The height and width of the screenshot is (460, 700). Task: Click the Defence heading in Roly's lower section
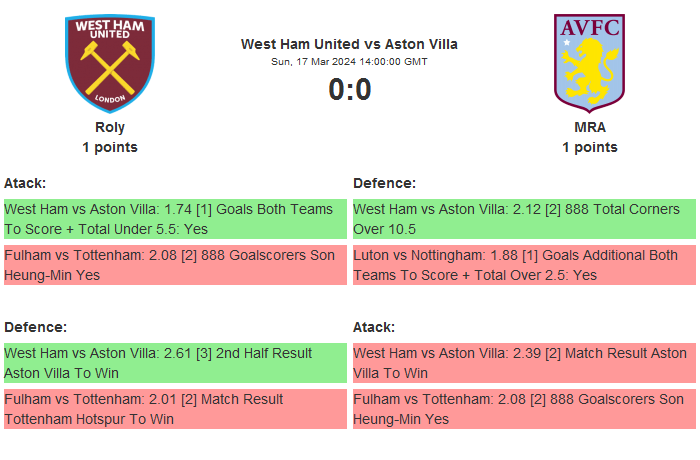[x=35, y=327]
